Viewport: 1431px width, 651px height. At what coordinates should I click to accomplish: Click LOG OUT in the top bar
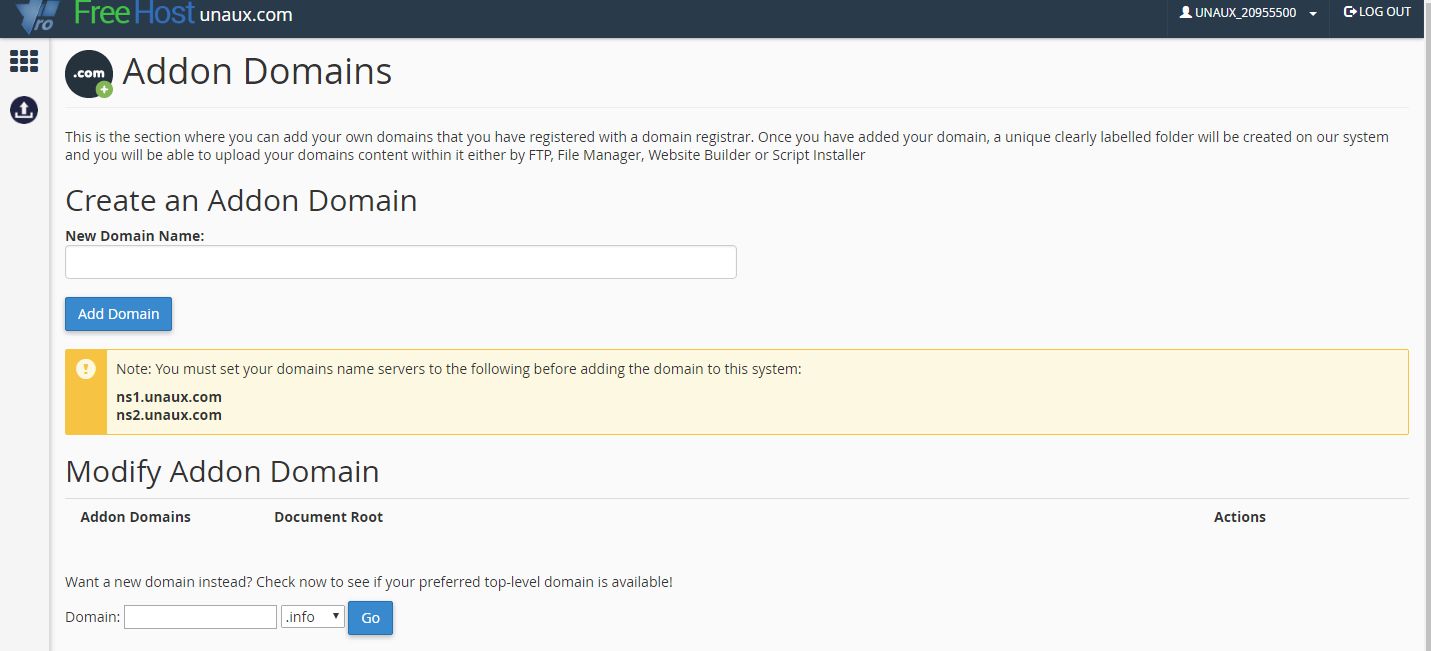click(1384, 11)
